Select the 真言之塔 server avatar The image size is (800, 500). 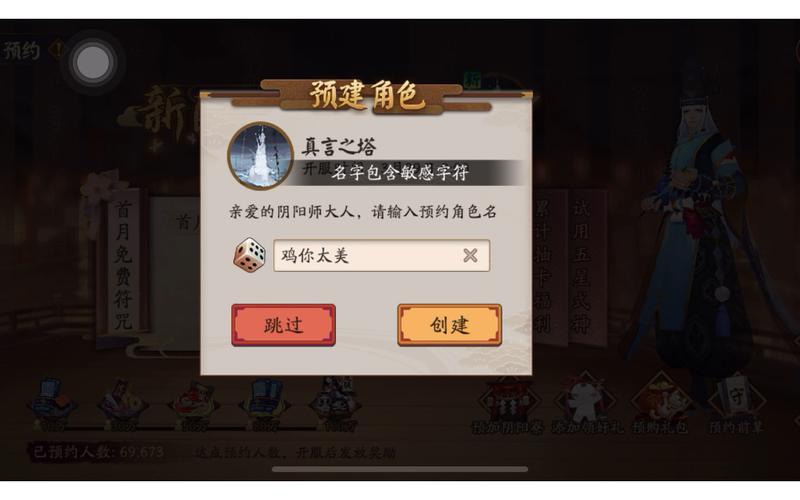coord(260,156)
